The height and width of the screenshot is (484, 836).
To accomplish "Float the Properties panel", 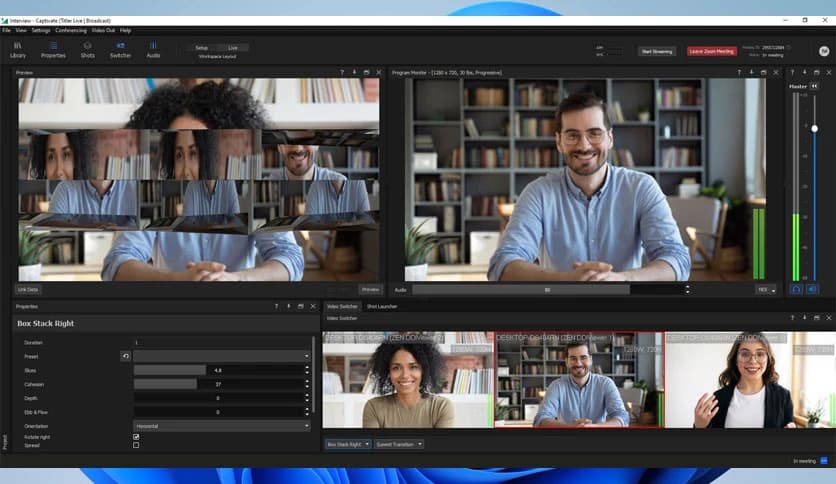I will (301, 306).
